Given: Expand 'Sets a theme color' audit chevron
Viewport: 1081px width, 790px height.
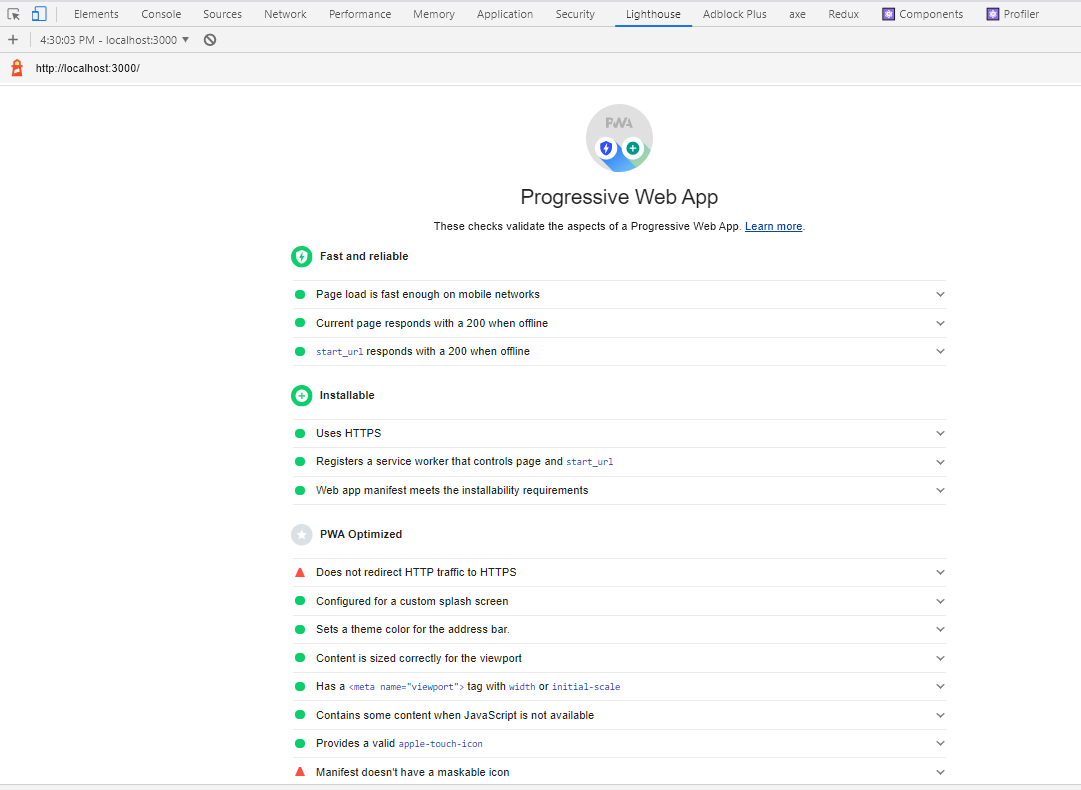Looking at the screenshot, I should 940,629.
